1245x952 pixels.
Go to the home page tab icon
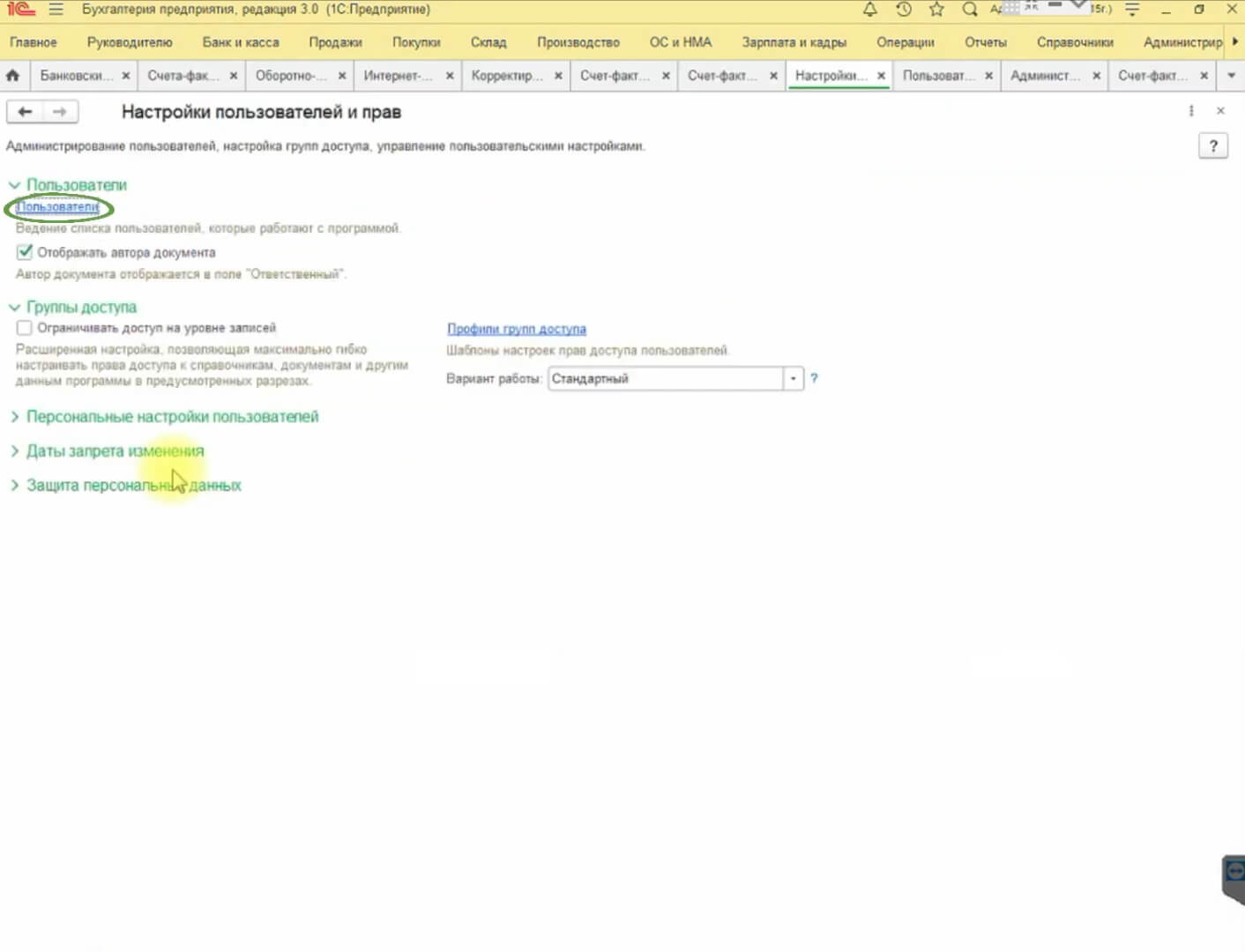[x=12, y=76]
